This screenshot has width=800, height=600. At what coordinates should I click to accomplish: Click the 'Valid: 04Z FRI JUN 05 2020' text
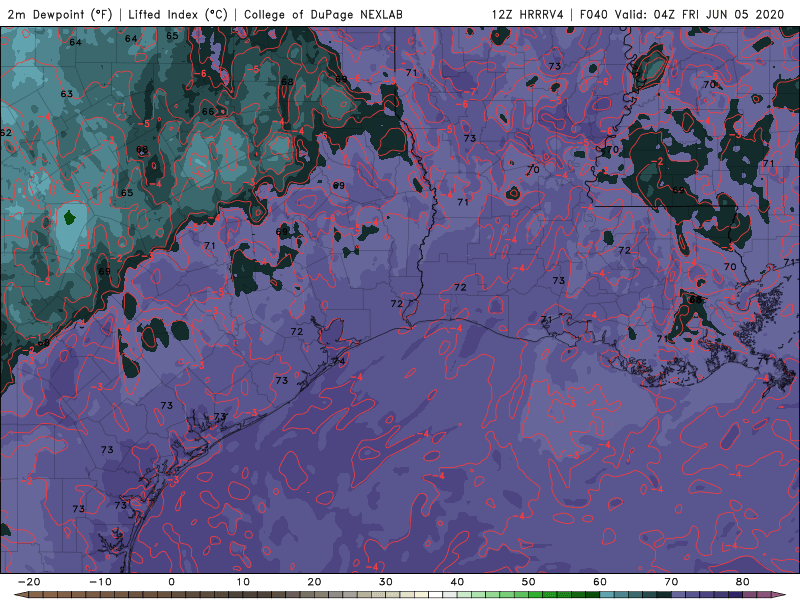click(699, 14)
